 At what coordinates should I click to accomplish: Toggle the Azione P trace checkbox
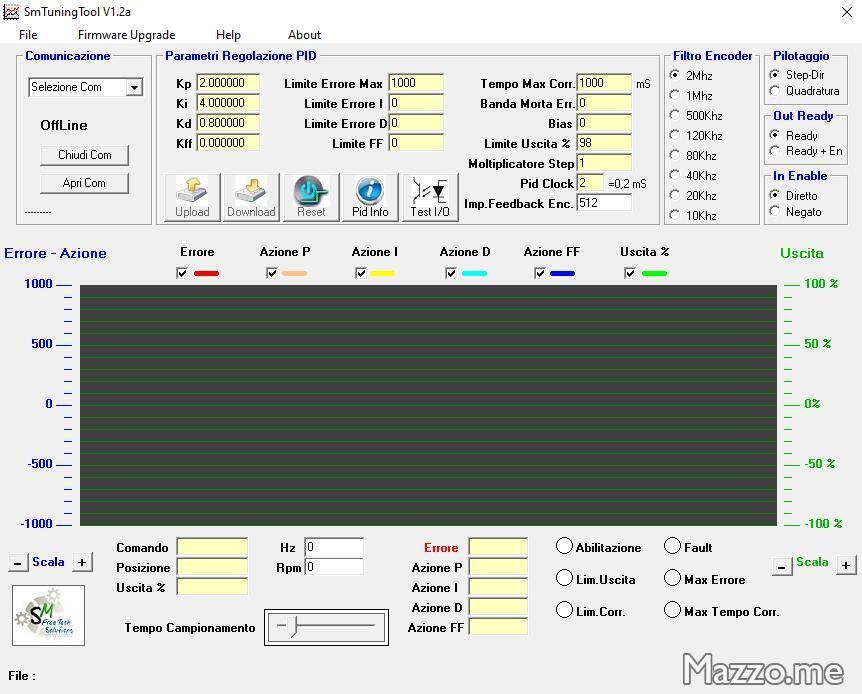click(271, 273)
